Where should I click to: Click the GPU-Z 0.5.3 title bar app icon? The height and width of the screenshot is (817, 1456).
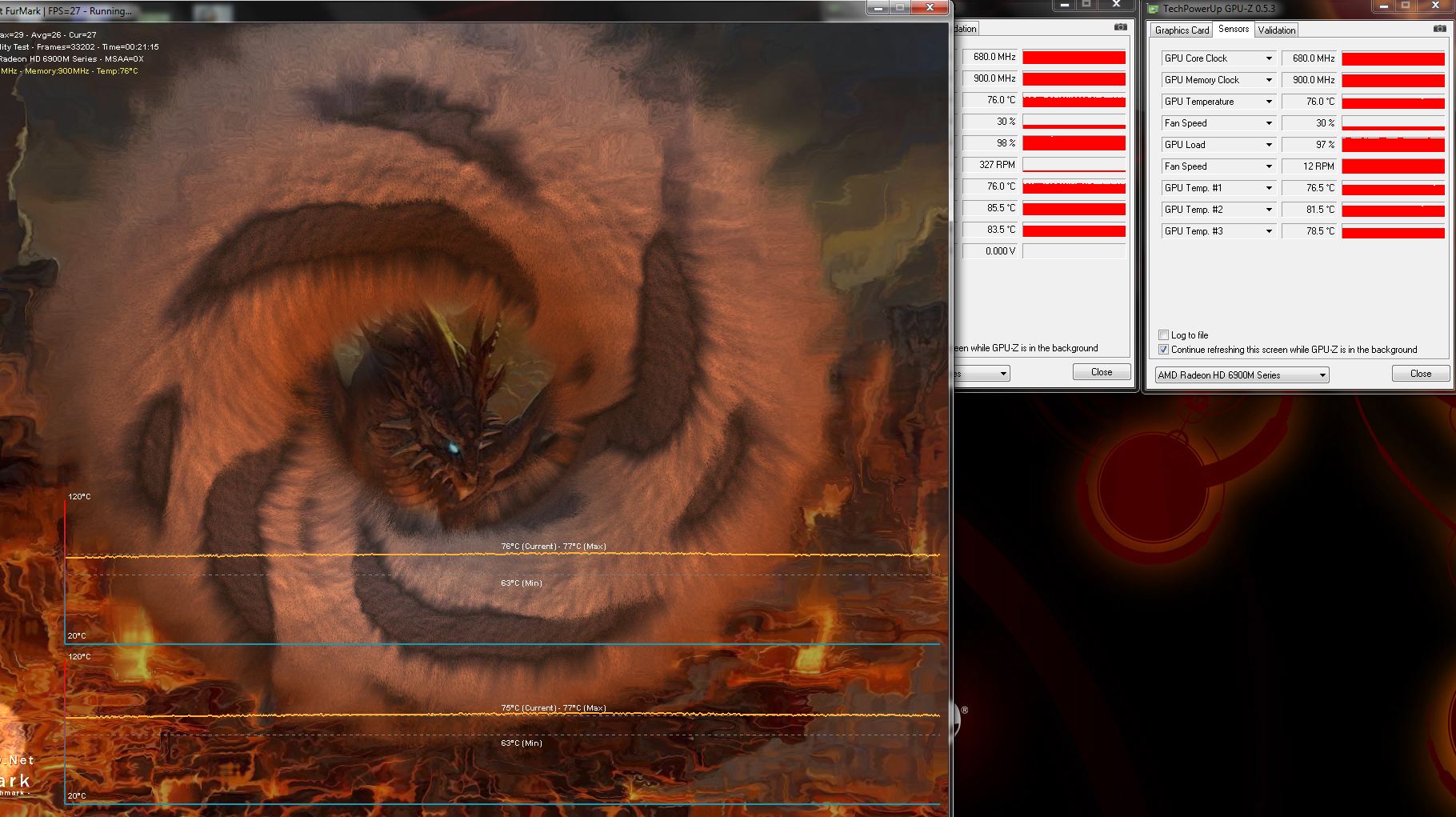1153,9
